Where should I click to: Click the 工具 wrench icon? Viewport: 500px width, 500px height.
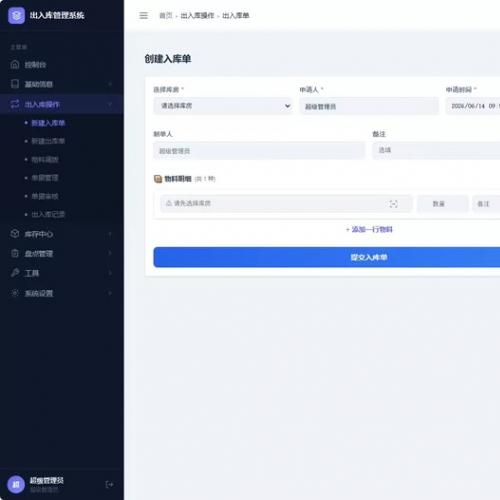pyautogui.click(x=15, y=273)
